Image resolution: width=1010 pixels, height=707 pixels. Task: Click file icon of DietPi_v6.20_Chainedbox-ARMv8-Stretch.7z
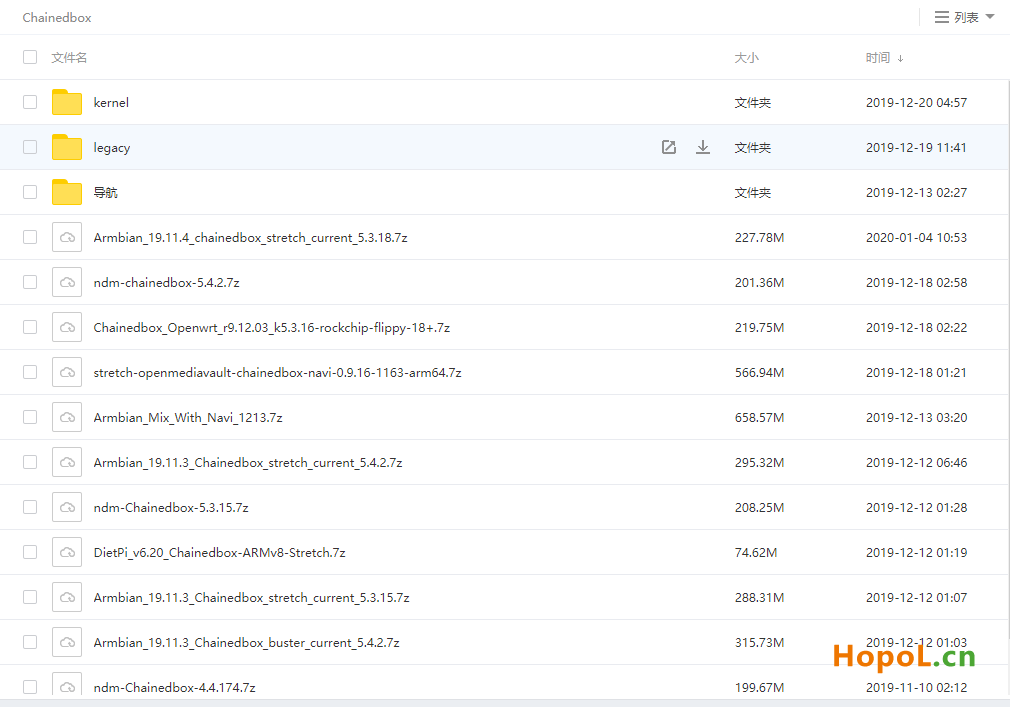pos(67,552)
